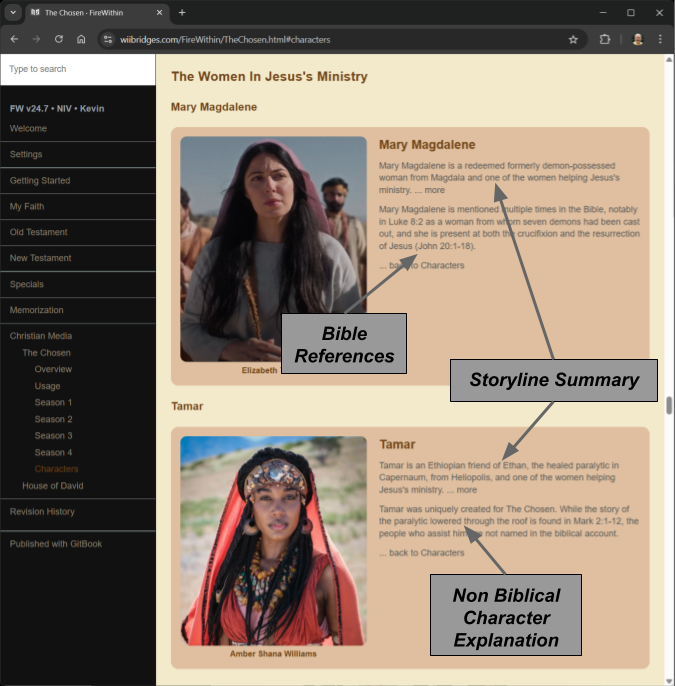Open the Welcome sidebar item
Viewport: 675px width, 686px height.
28,128
